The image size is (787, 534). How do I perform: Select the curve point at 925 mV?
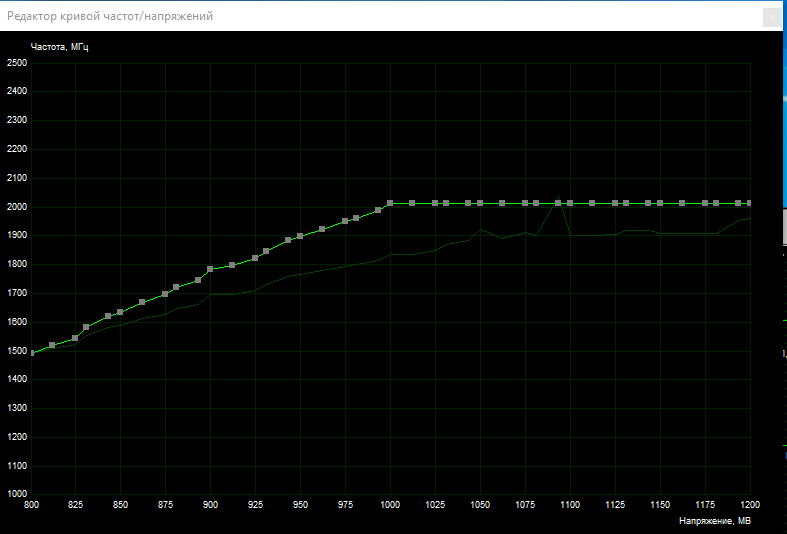point(255,258)
